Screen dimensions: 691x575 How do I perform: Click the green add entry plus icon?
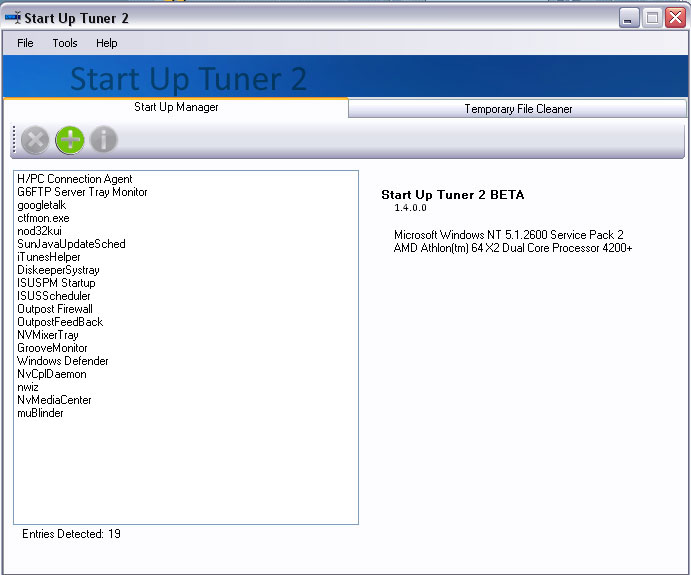point(70,140)
